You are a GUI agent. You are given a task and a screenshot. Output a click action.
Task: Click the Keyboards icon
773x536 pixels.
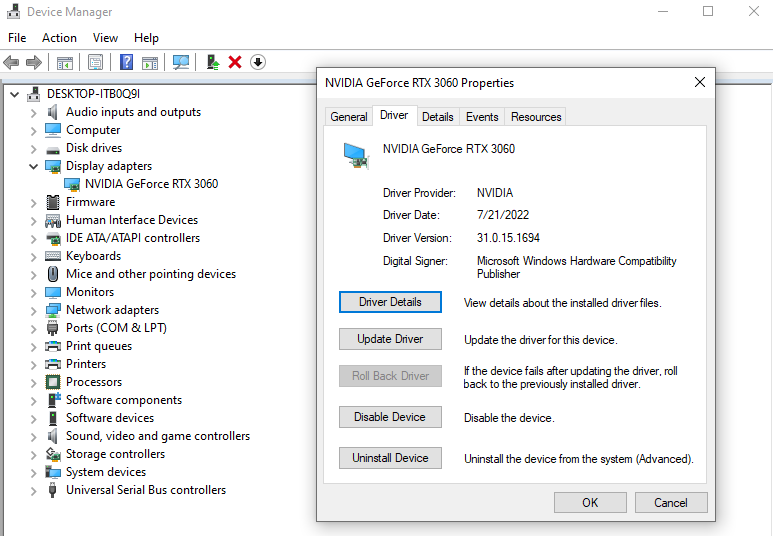pyautogui.click(x=53, y=256)
